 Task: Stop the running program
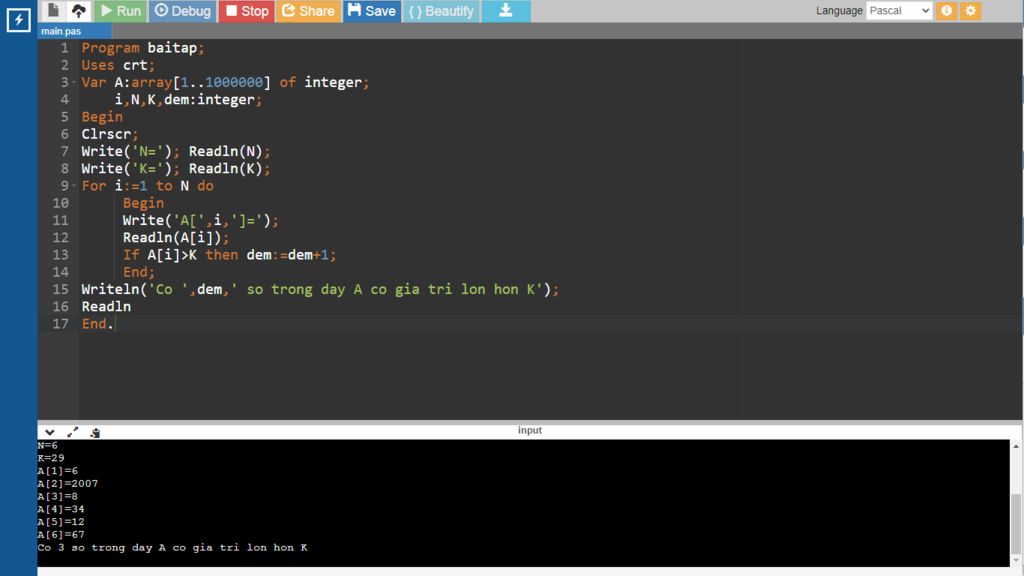point(247,10)
